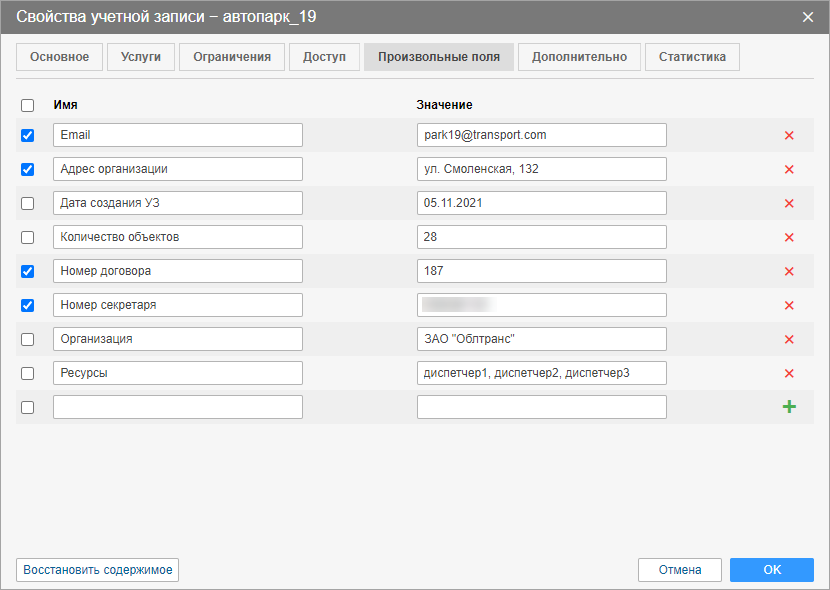Open the Статистика tab

(x=692, y=57)
